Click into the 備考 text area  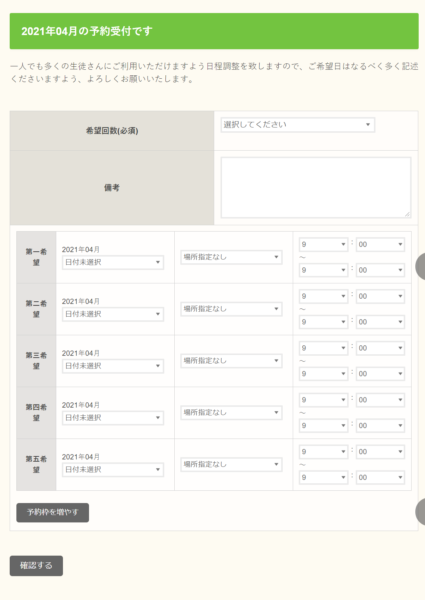(x=316, y=188)
